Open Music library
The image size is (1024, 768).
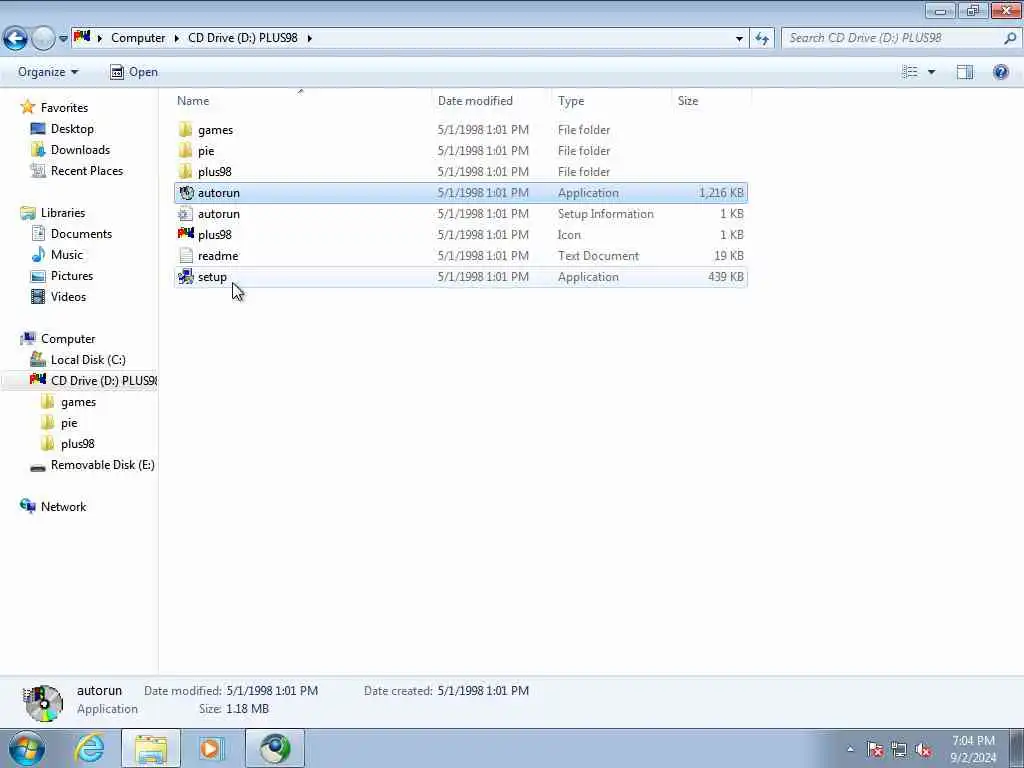pyautogui.click(x=67, y=255)
